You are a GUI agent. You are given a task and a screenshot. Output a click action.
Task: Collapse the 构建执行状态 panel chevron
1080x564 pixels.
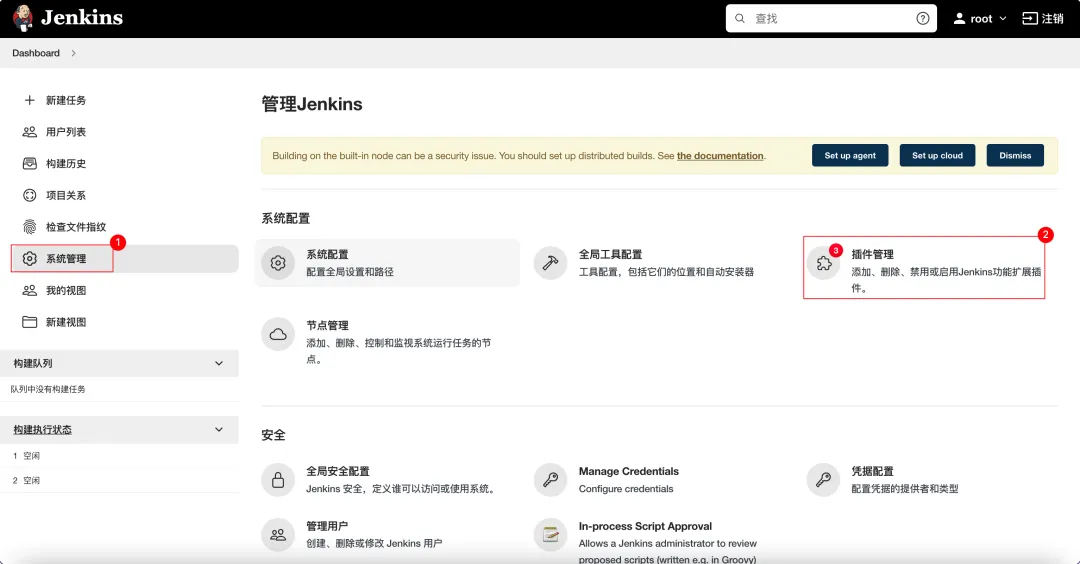click(x=219, y=430)
